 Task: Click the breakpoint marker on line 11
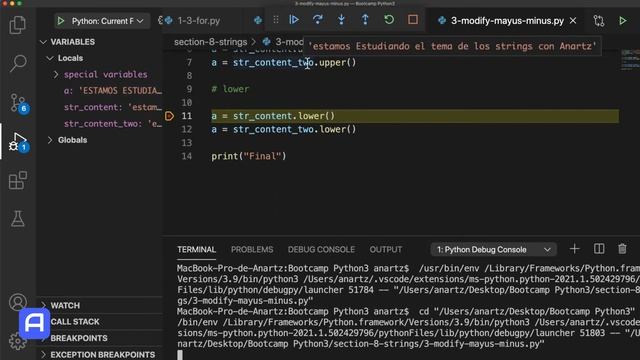169,116
